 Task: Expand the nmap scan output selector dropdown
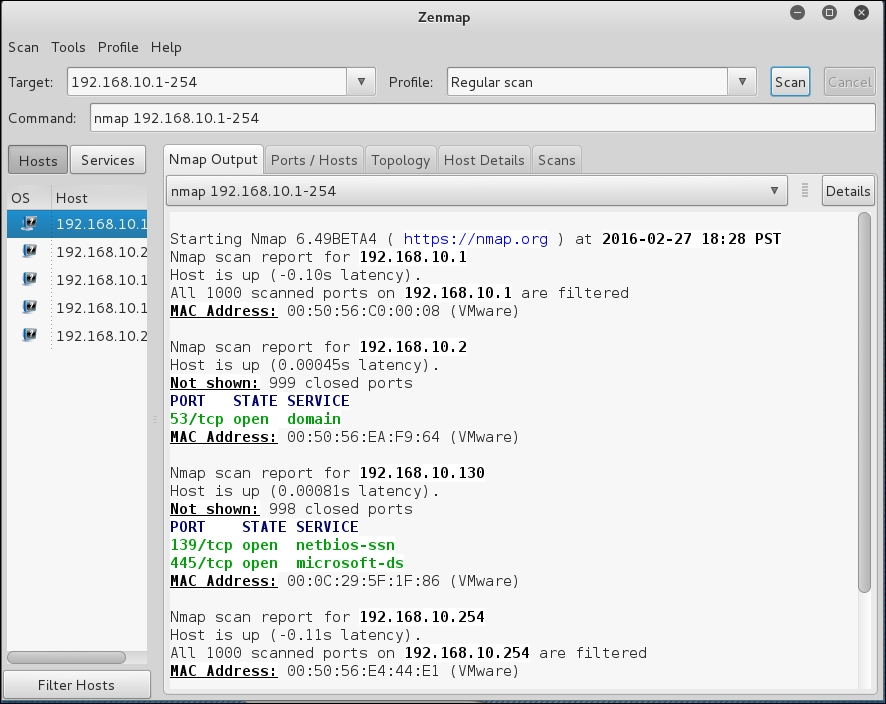tap(774, 190)
